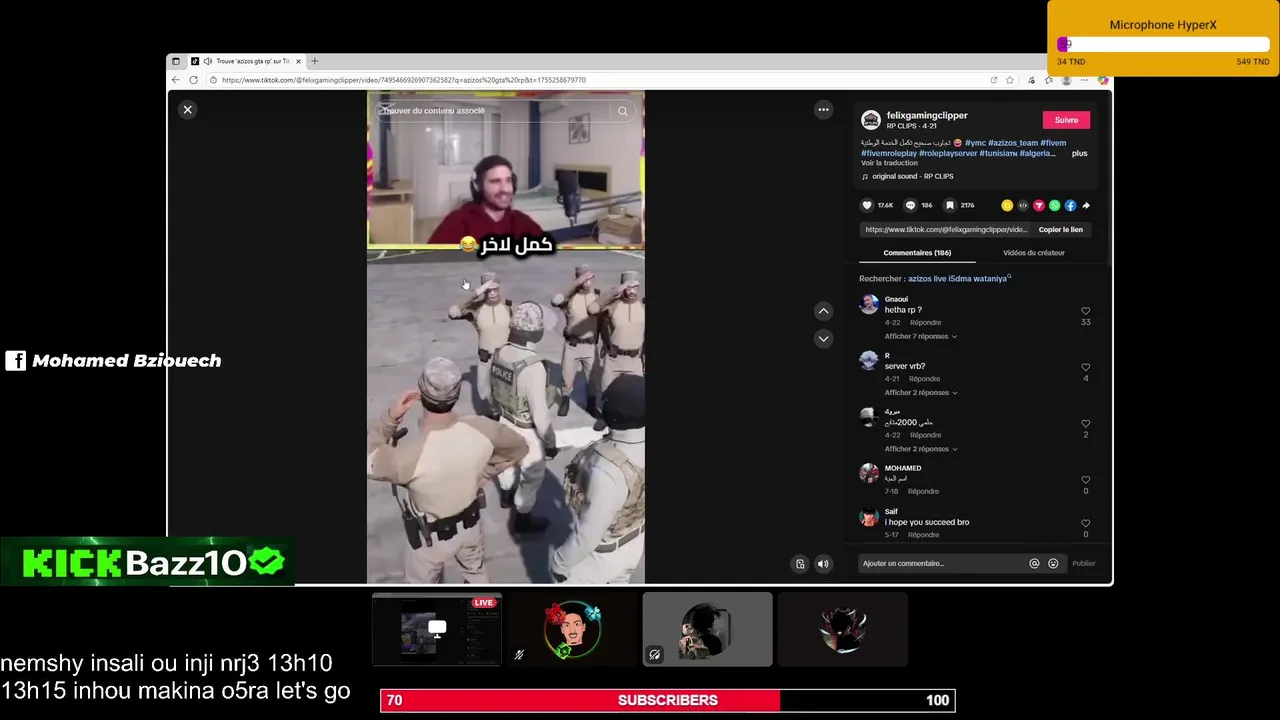Close the TikTok browser tab
1280x720 pixels.
click(x=298, y=61)
